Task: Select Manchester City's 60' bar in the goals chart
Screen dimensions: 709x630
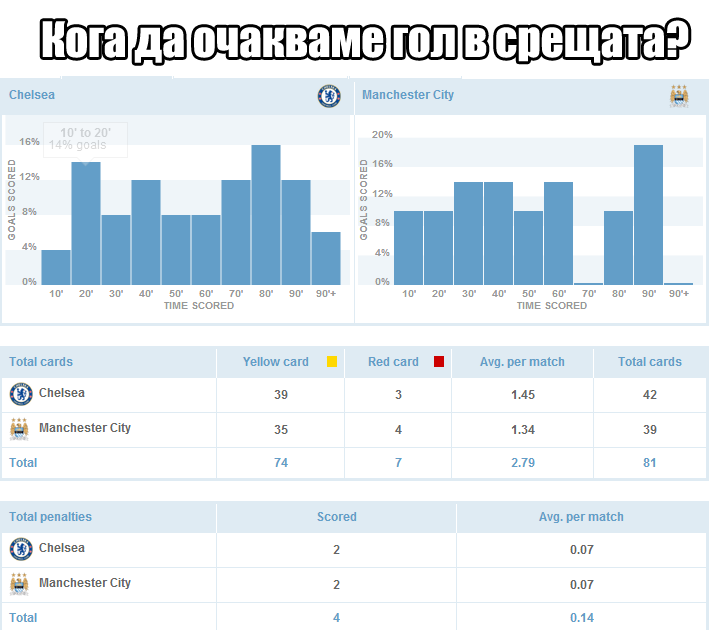Action: 558,233
